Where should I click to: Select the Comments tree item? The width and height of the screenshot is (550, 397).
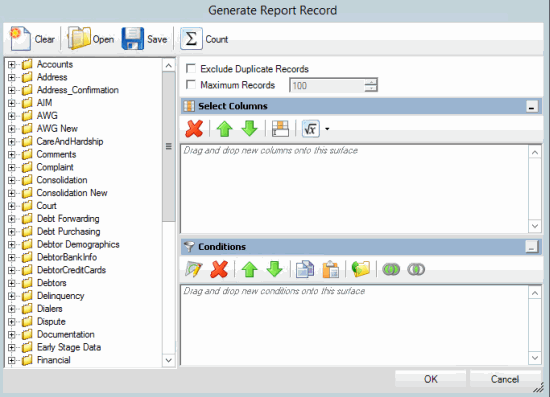(56, 155)
